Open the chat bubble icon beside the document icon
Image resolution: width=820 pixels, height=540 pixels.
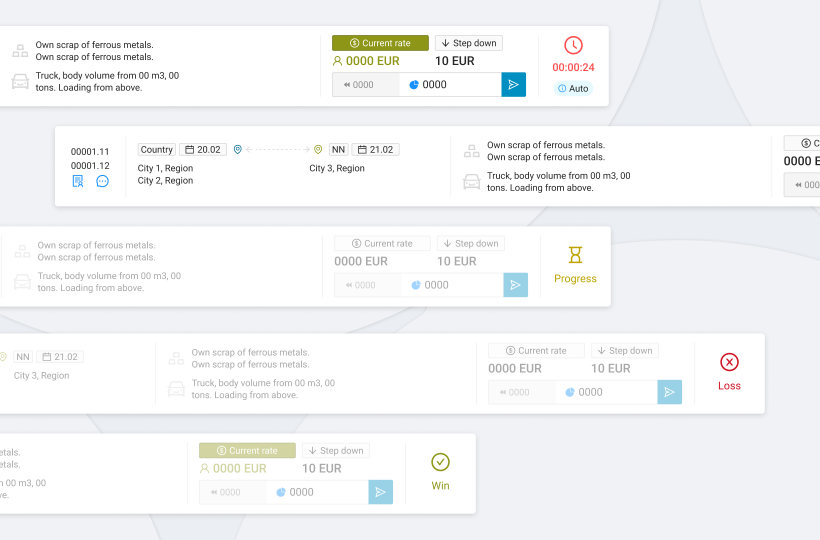pyautogui.click(x=102, y=181)
